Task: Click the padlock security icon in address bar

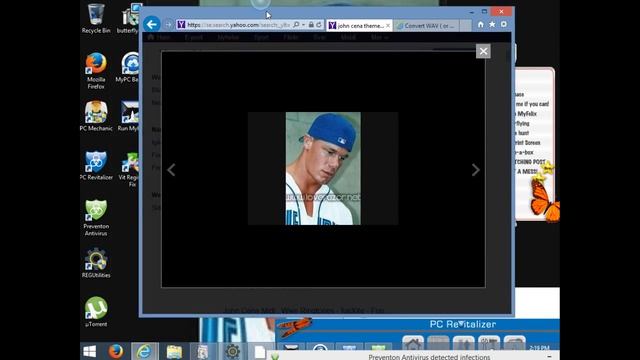Action: tap(311, 25)
